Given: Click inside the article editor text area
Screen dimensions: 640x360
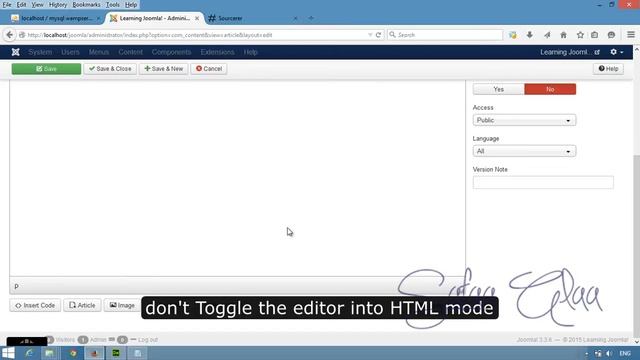Looking at the screenshot, I should tap(237, 178).
